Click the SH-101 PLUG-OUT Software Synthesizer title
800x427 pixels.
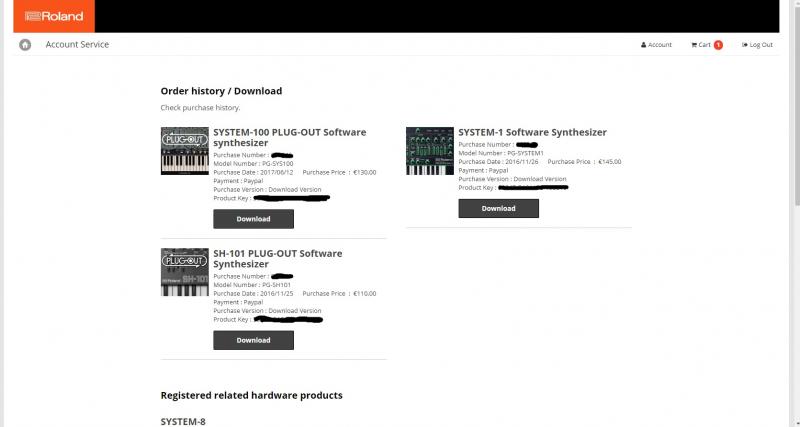(x=278, y=259)
